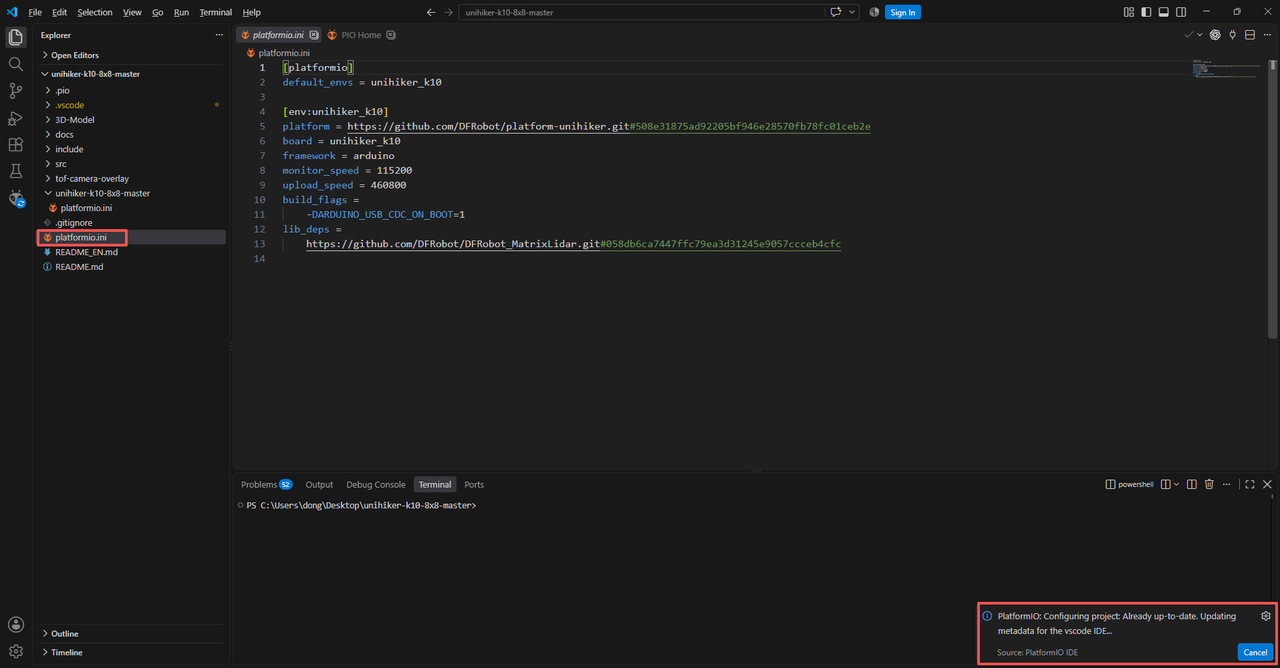Open the dropdown arrow beside Chat icon
This screenshot has height=668, width=1280.
click(x=852, y=12)
